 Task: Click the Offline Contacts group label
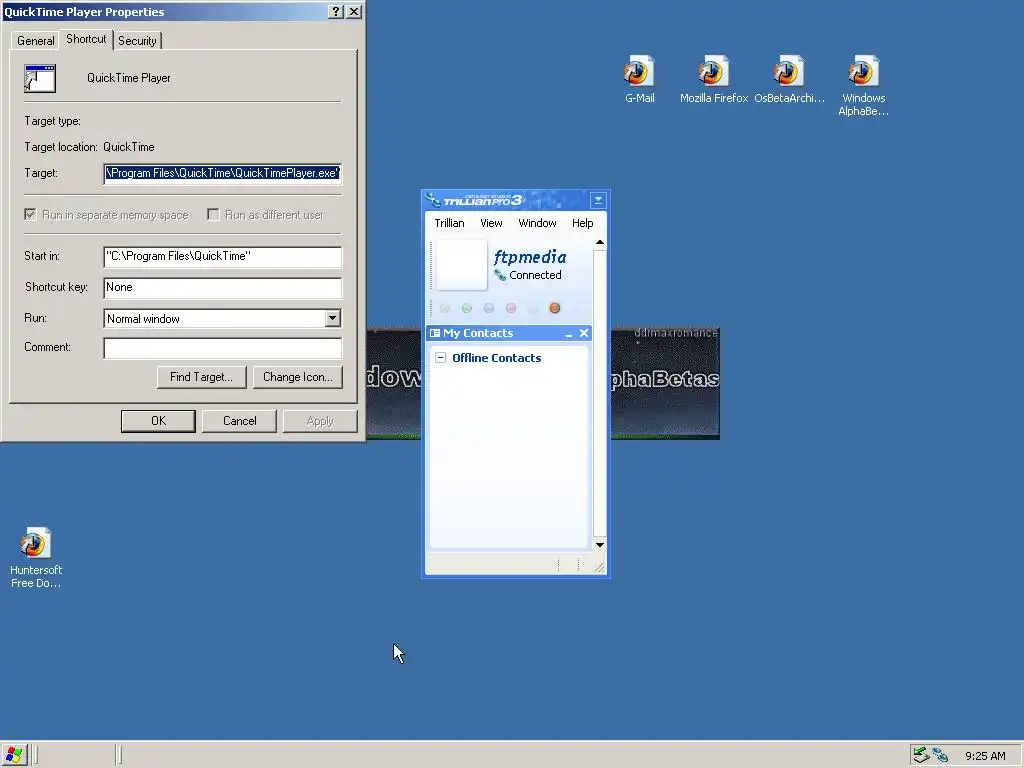tap(496, 358)
